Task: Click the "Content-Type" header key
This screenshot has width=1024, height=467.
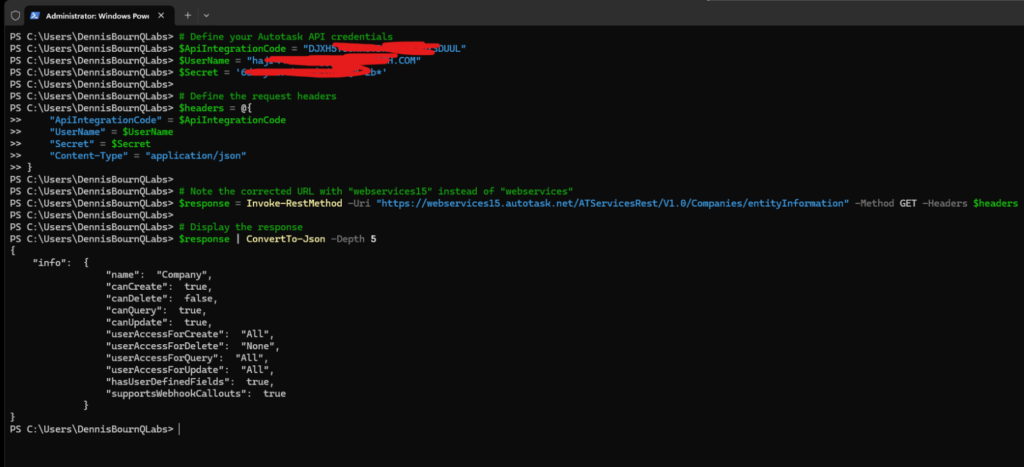Action: point(89,155)
